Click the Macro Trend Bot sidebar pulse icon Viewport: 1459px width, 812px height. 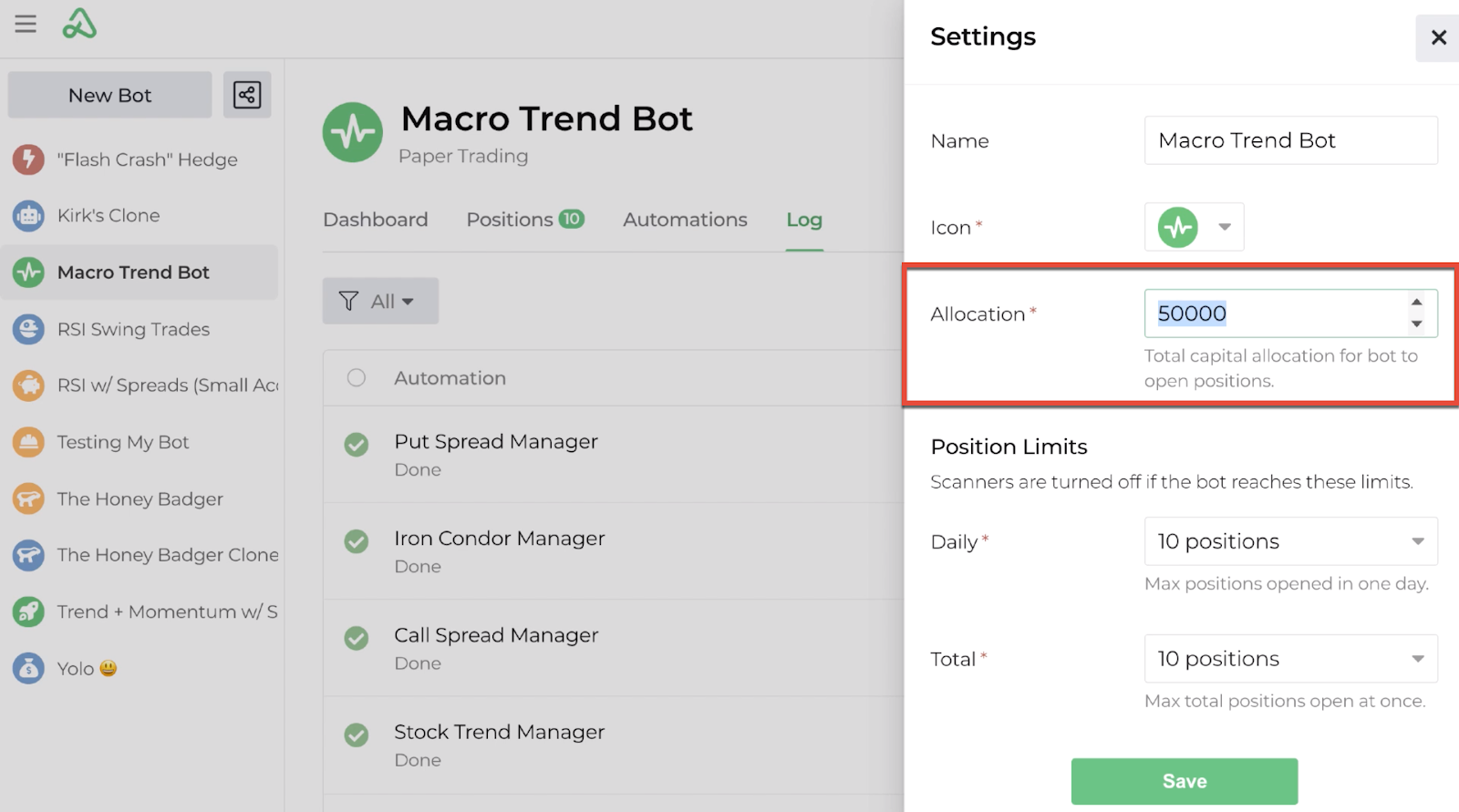28,272
